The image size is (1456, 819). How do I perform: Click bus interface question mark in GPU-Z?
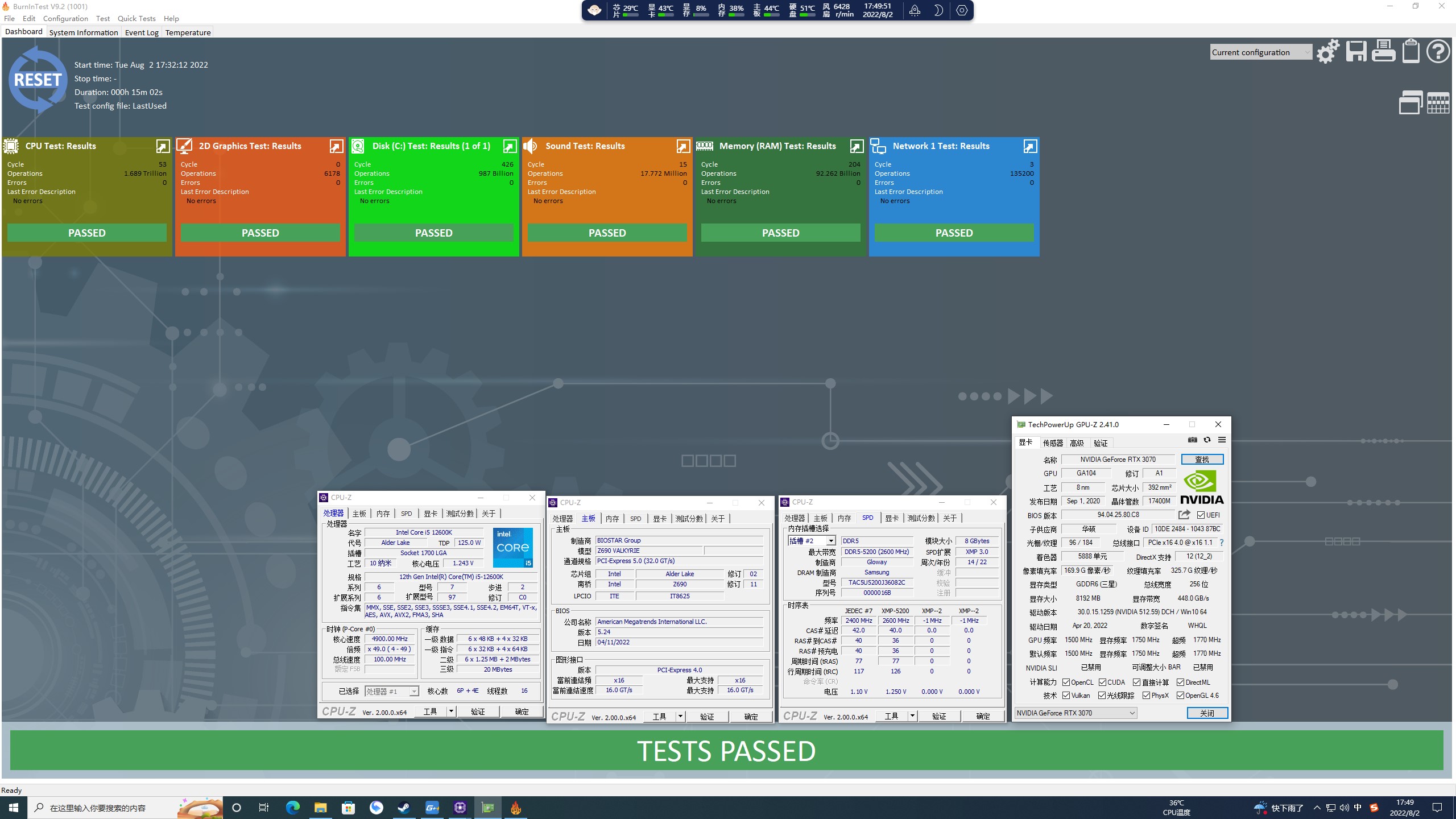click(1221, 543)
